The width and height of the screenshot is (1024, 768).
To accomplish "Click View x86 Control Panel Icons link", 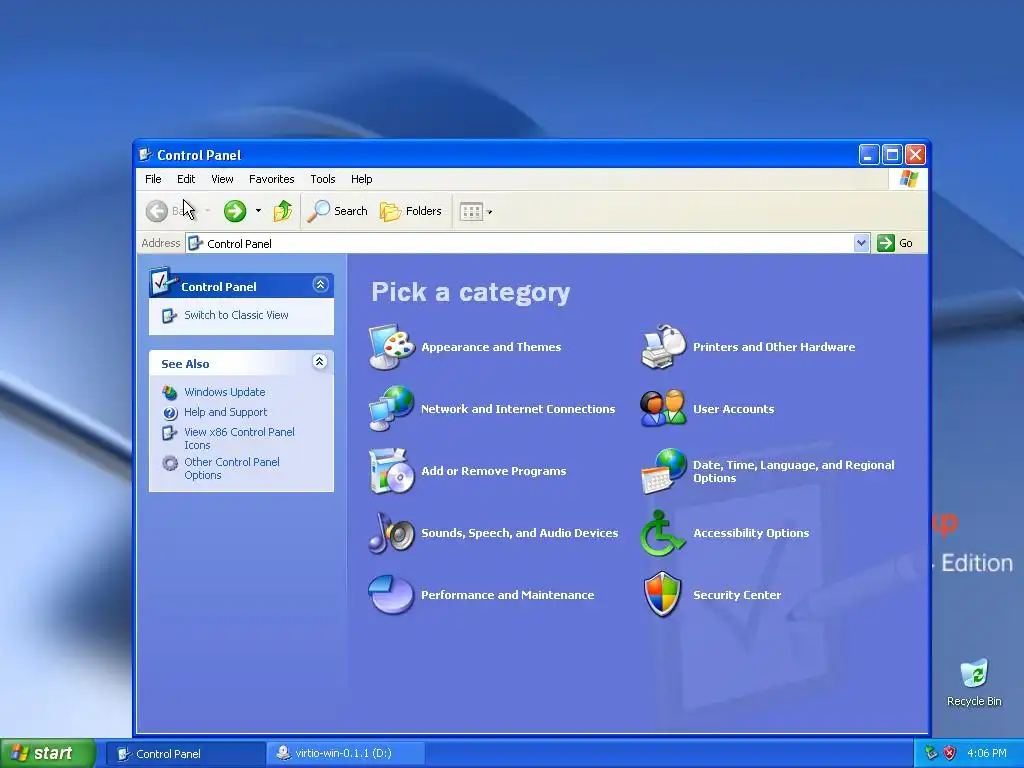I will pyautogui.click(x=239, y=438).
